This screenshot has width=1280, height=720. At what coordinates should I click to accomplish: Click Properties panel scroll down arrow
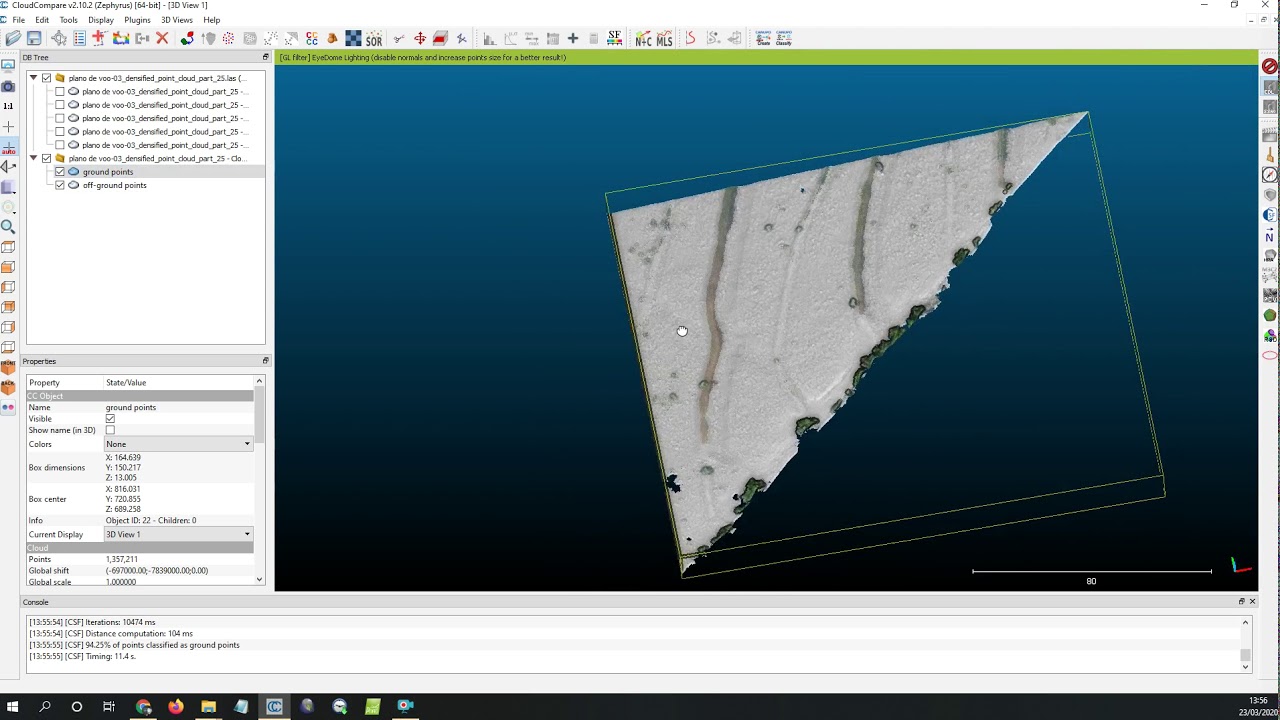259,579
